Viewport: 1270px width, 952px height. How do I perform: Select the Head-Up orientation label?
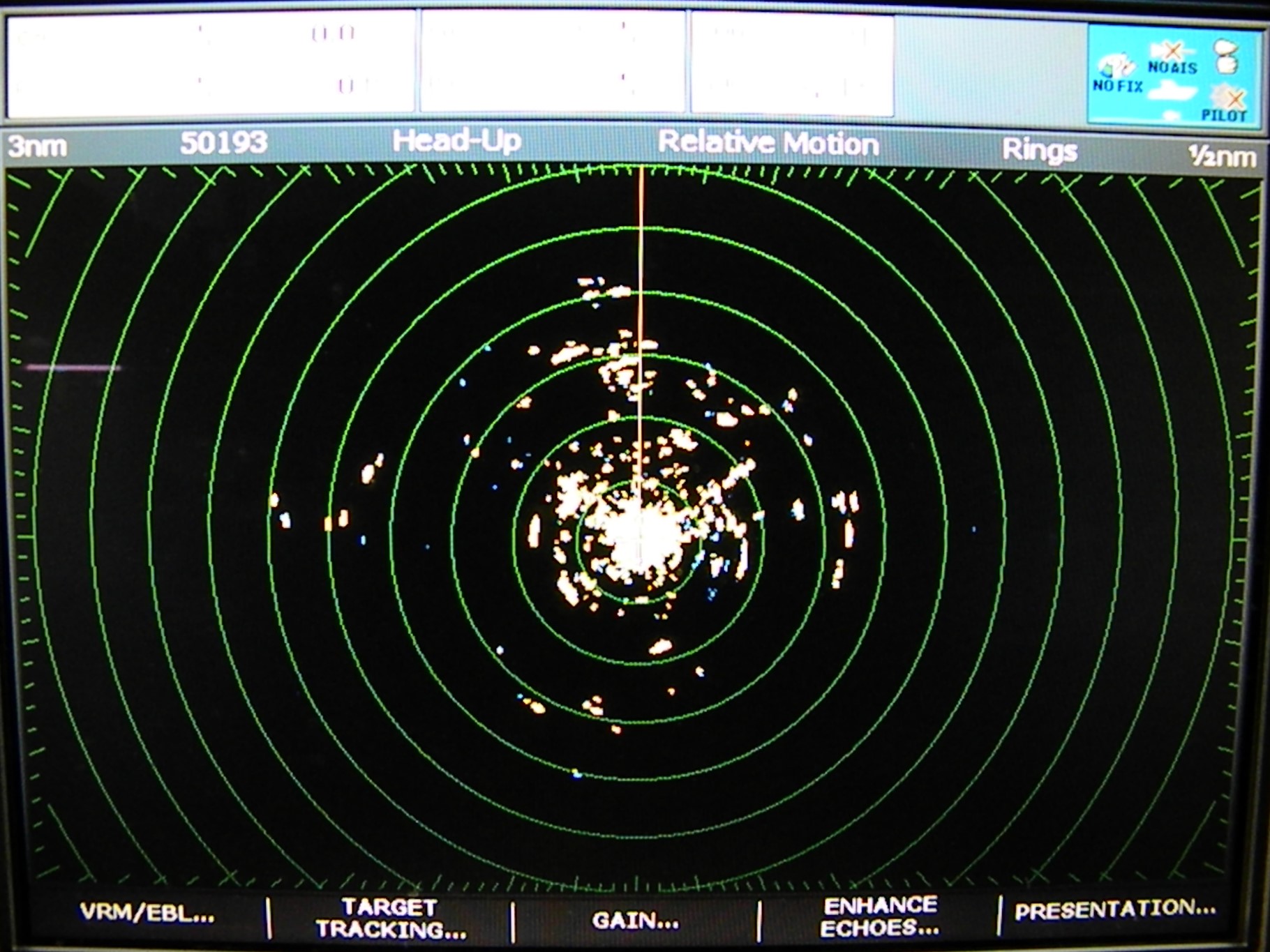pyautogui.click(x=457, y=141)
